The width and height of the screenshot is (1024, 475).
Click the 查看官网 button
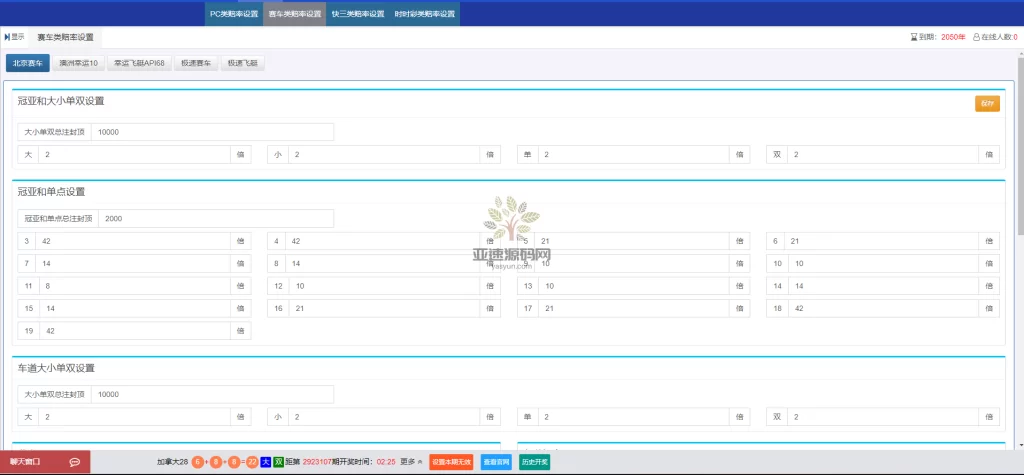click(x=496, y=462)
